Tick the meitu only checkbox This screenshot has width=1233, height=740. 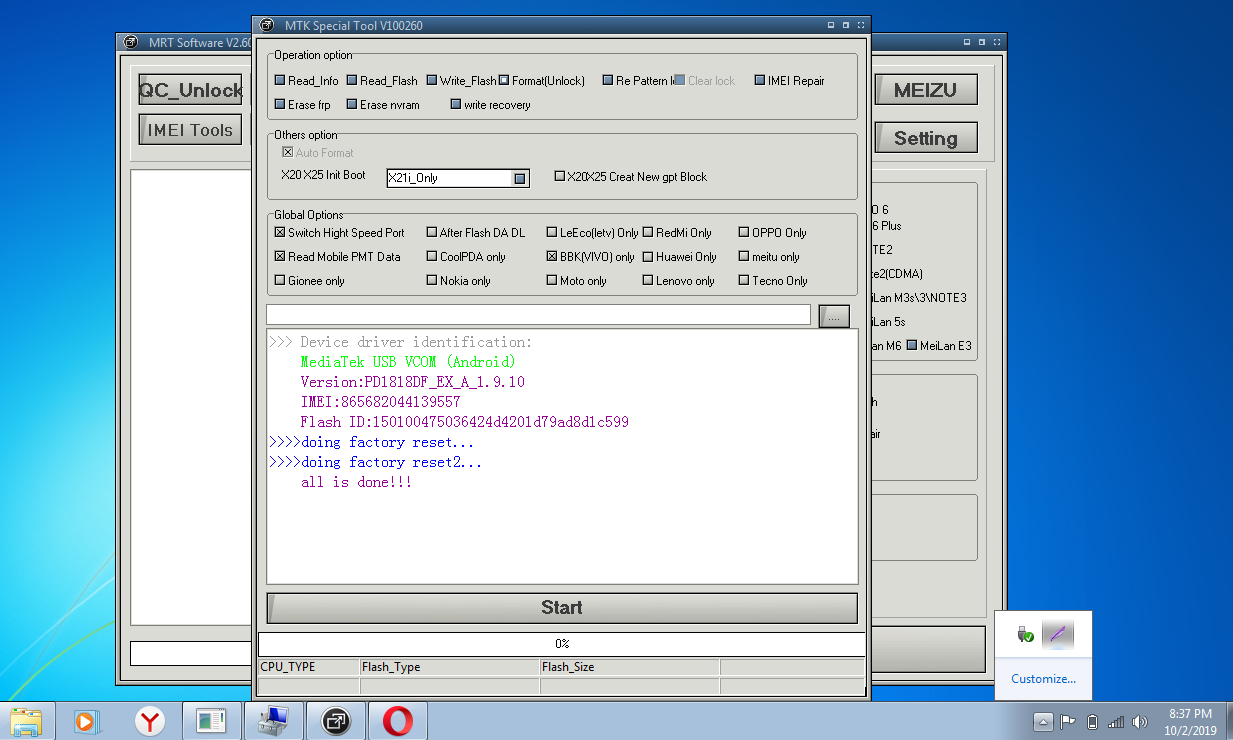[x=744, y=257]
